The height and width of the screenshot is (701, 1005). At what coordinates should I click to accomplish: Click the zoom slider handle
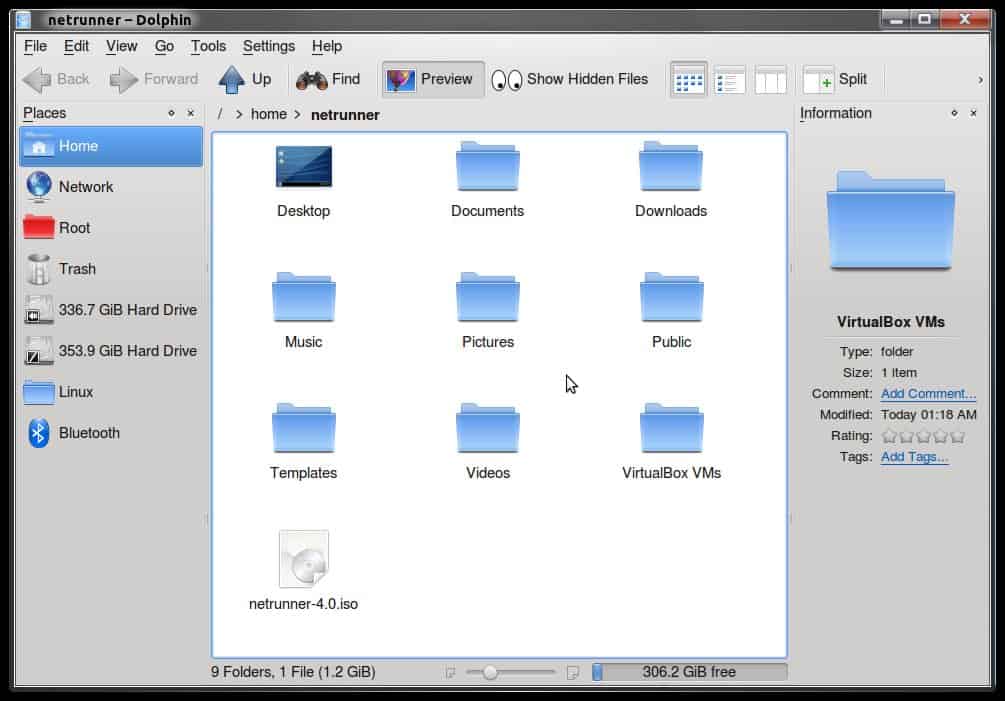tap(490, 672)
